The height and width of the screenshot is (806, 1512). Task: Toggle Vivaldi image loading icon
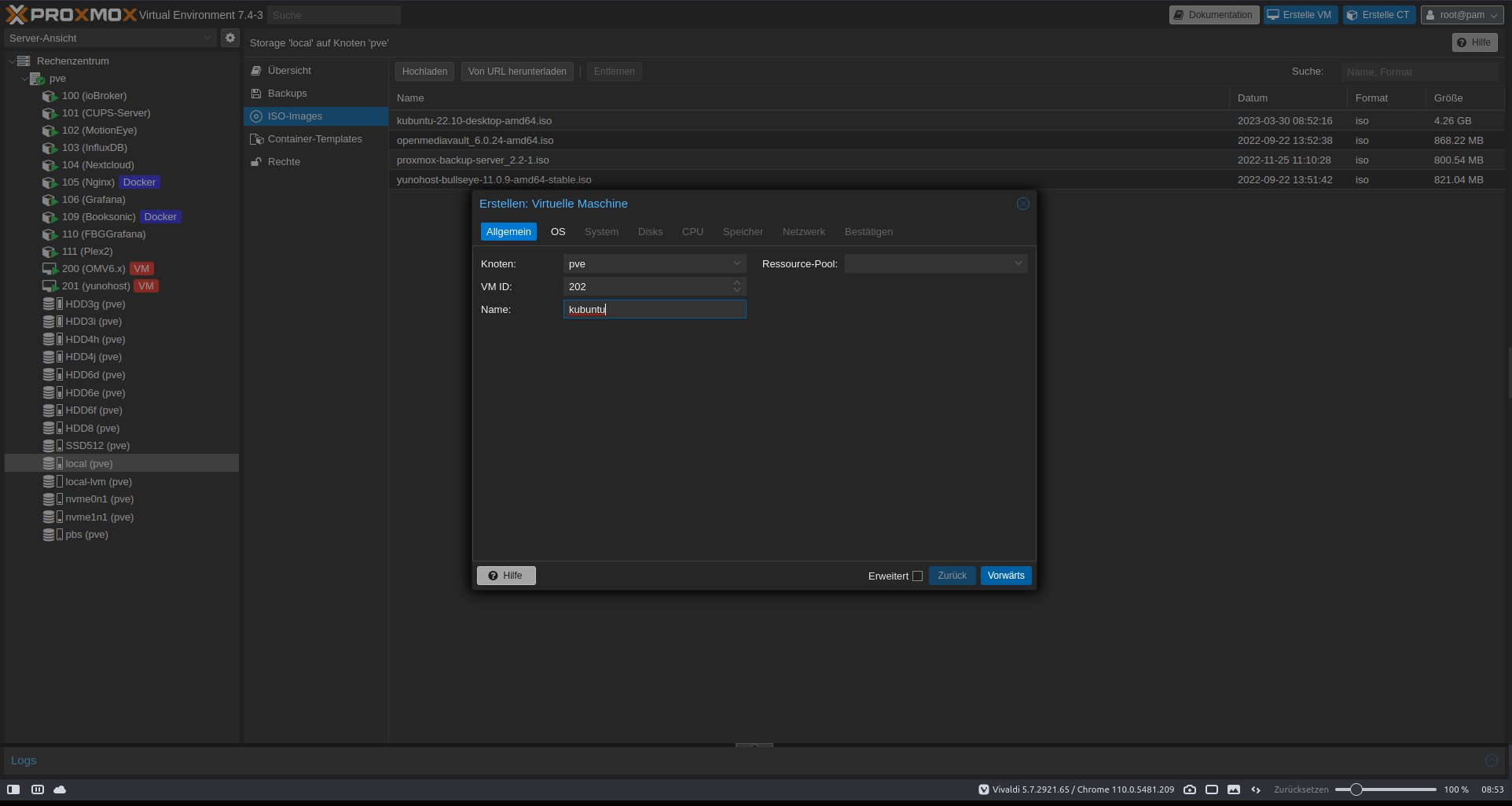(x=1234, y=789)
